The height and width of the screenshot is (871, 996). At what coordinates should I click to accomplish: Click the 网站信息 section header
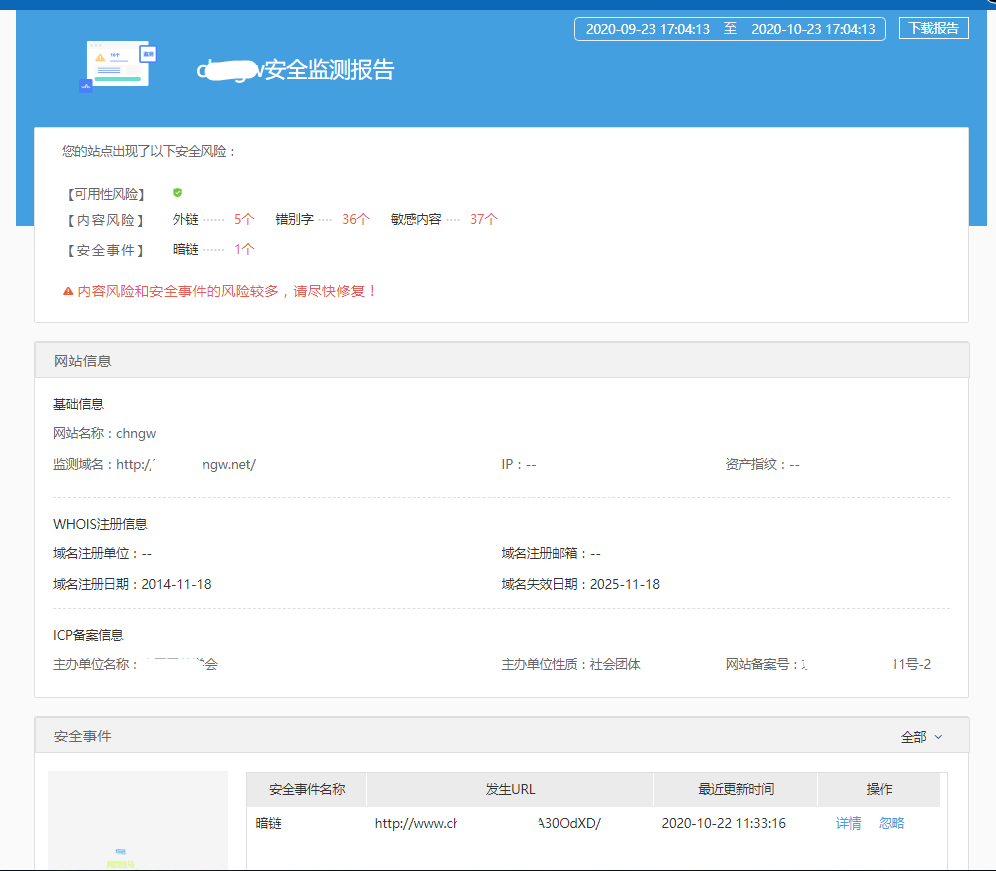(502, 361)
